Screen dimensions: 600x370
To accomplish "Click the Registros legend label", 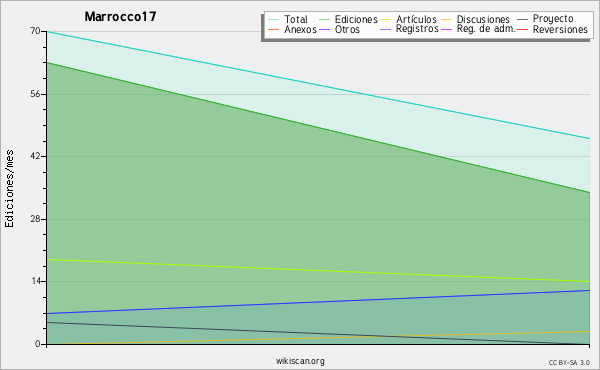I will (x=417, y=29).
